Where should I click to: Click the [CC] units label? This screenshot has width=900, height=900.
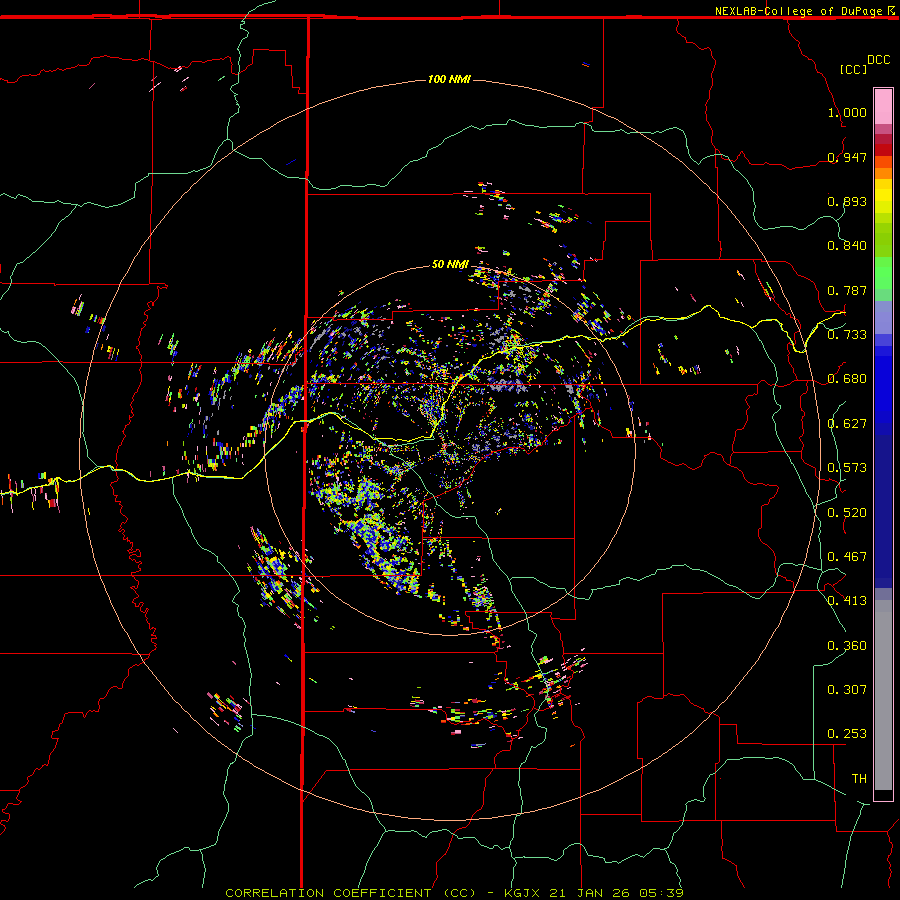(x=853, y=69)
